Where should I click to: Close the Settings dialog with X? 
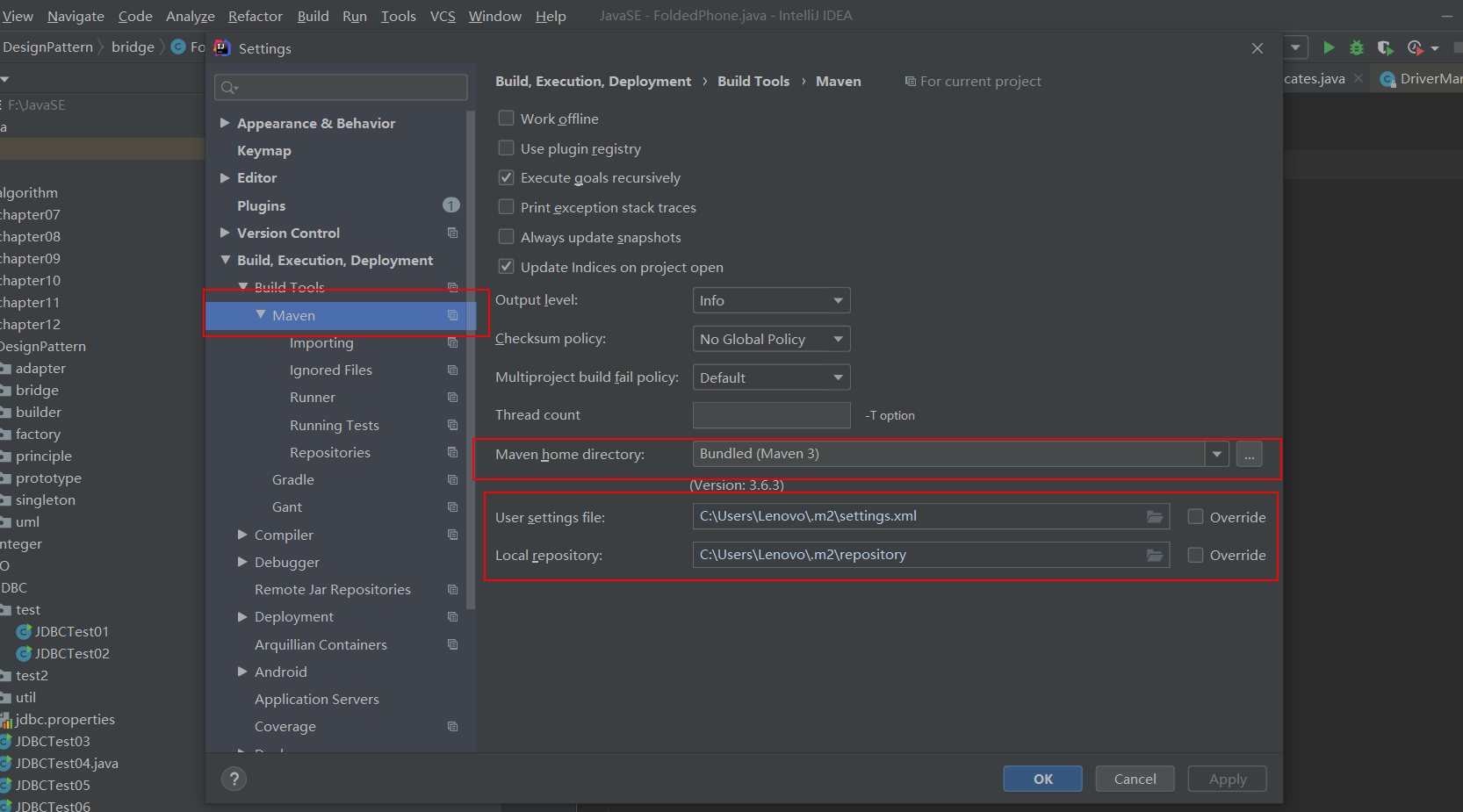click(1258, 48)
